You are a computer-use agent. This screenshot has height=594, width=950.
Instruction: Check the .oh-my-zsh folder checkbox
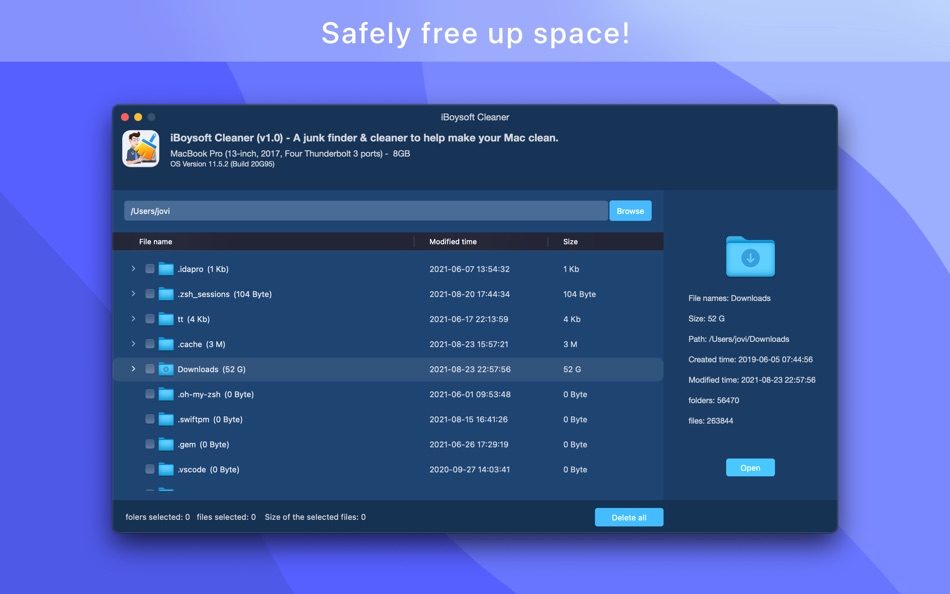click(150, 394)
